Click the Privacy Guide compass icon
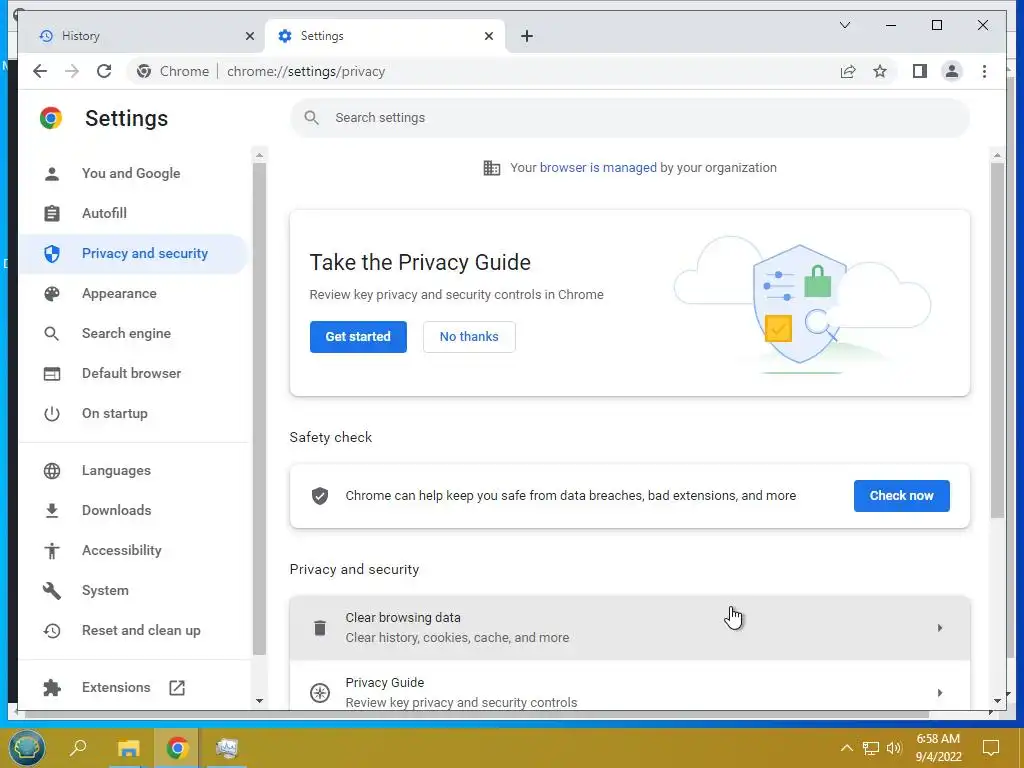The height and width of the screenshot is (768, 1024). 319,692
